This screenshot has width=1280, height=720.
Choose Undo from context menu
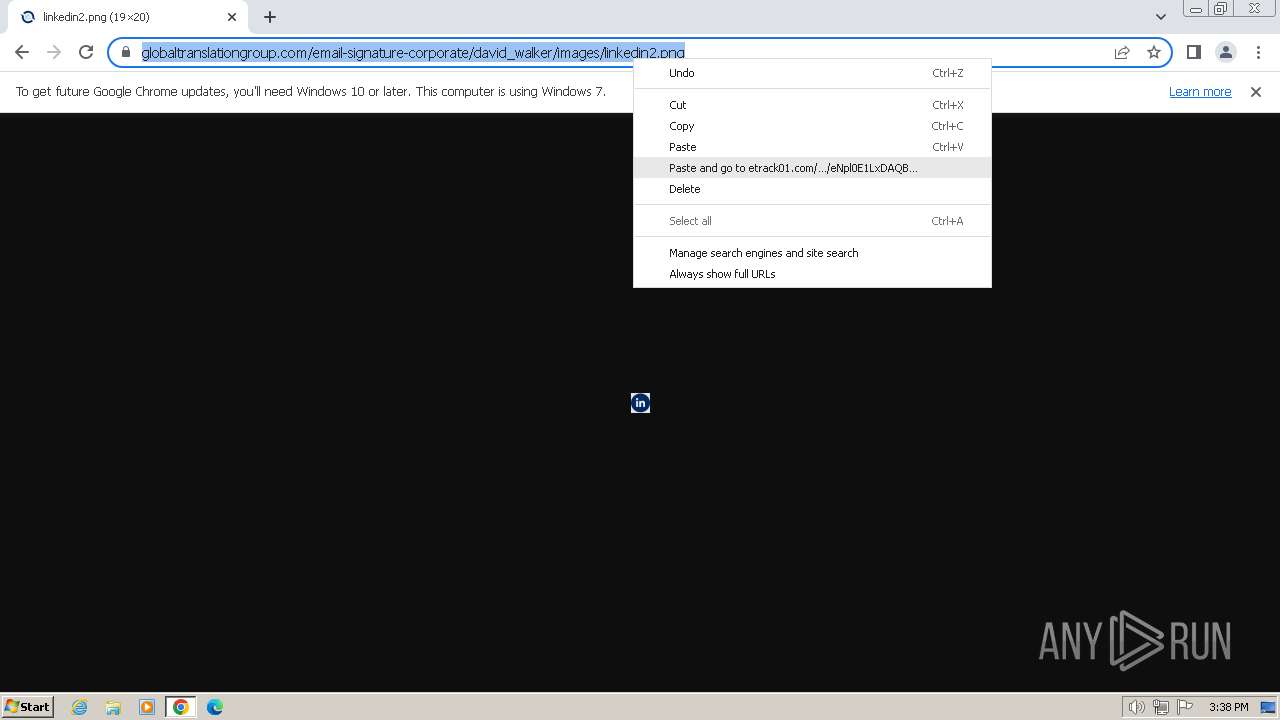click(x=812, y=73)
